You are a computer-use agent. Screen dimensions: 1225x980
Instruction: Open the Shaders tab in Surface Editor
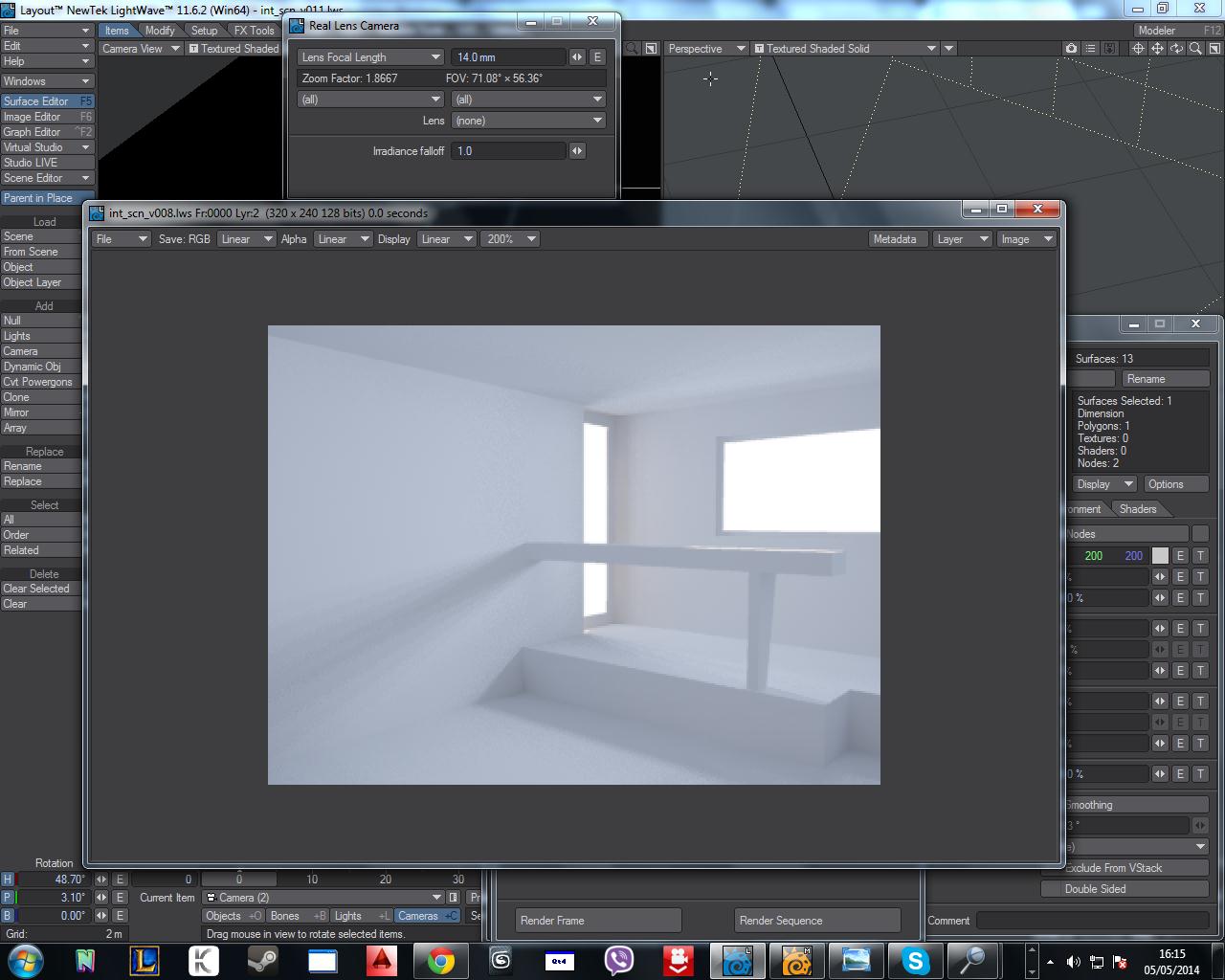[1138, 509]
